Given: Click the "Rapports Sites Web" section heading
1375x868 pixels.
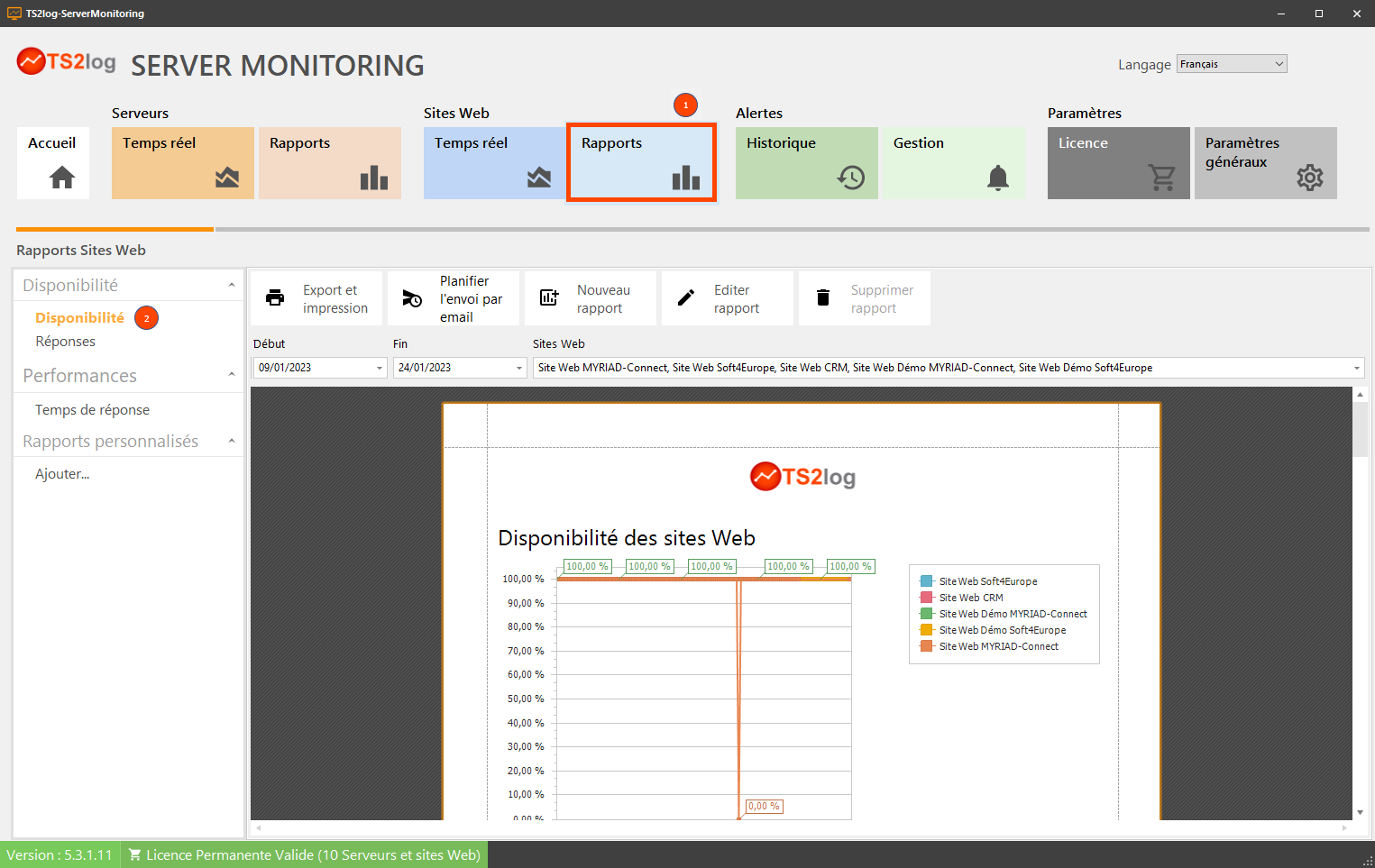Looking at the screenshot, I should click(81, 251).
